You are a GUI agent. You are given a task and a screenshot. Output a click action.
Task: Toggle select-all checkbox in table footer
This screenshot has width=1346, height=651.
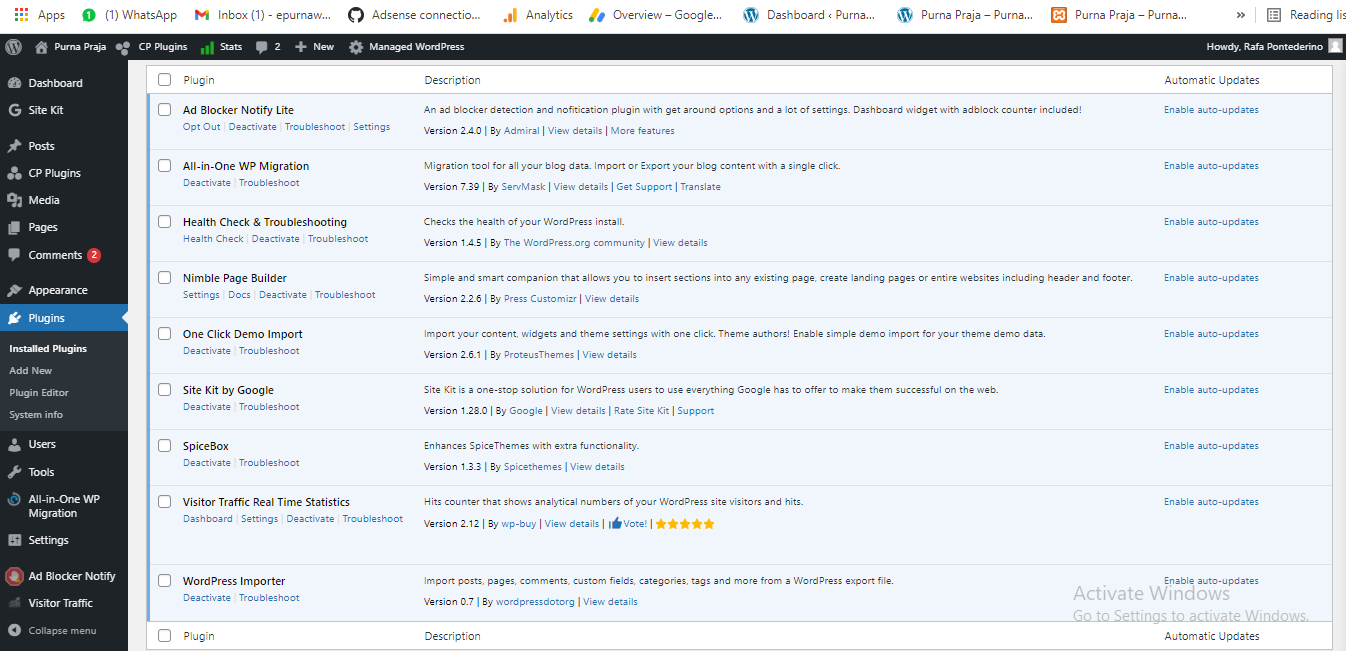165,636
